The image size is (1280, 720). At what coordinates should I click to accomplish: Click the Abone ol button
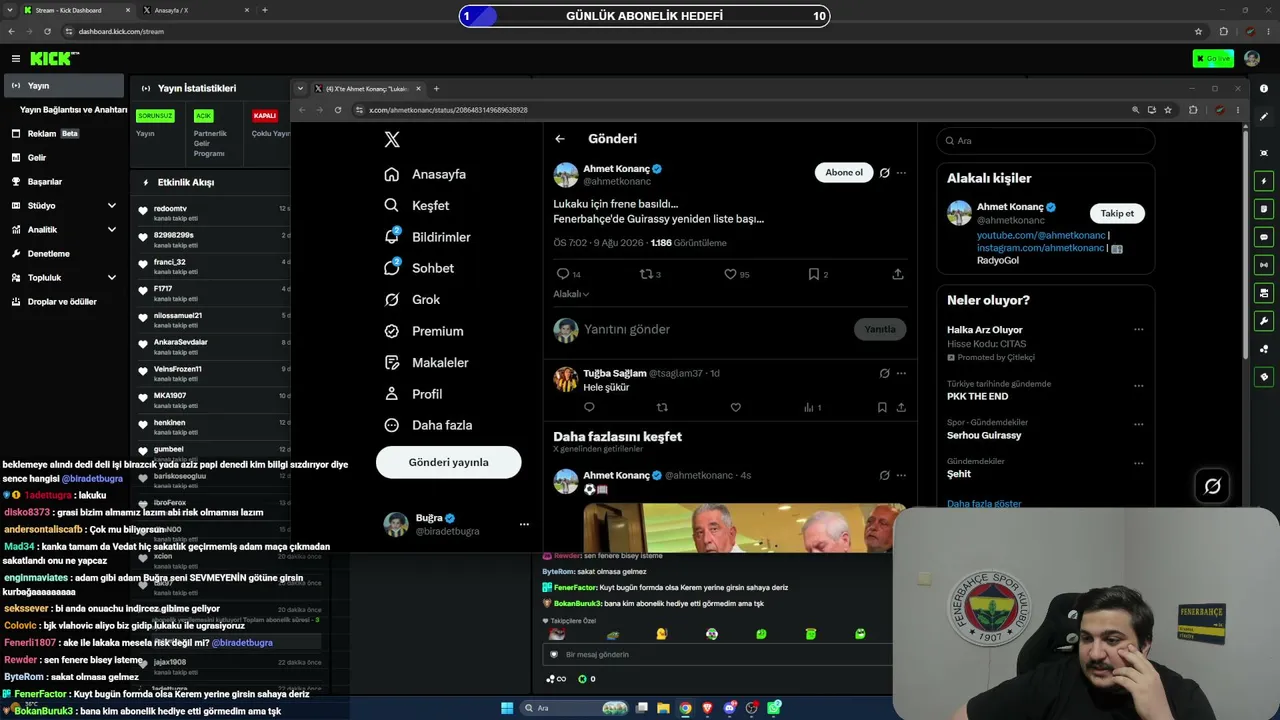(x=844, y=173)
